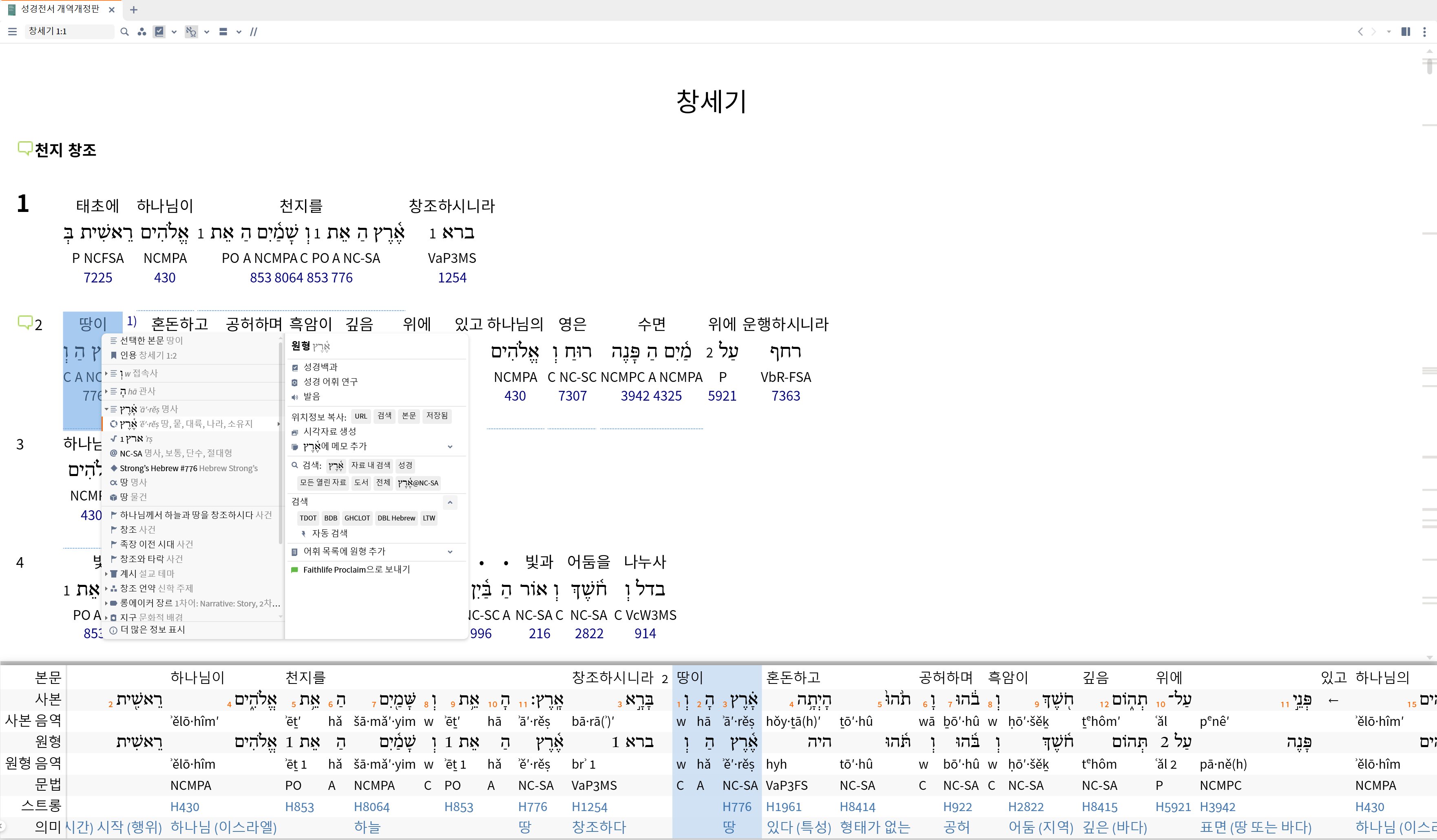Open the hamburger panel menu
Image resolution: width=1437 pixels, height=840 pixels.
click(12, 32)
